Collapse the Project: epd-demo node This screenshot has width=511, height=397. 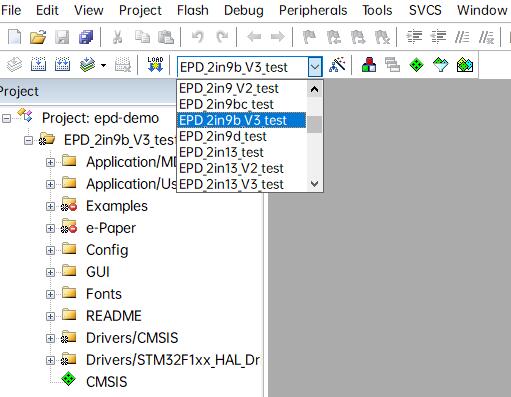(x=6, y=118)
